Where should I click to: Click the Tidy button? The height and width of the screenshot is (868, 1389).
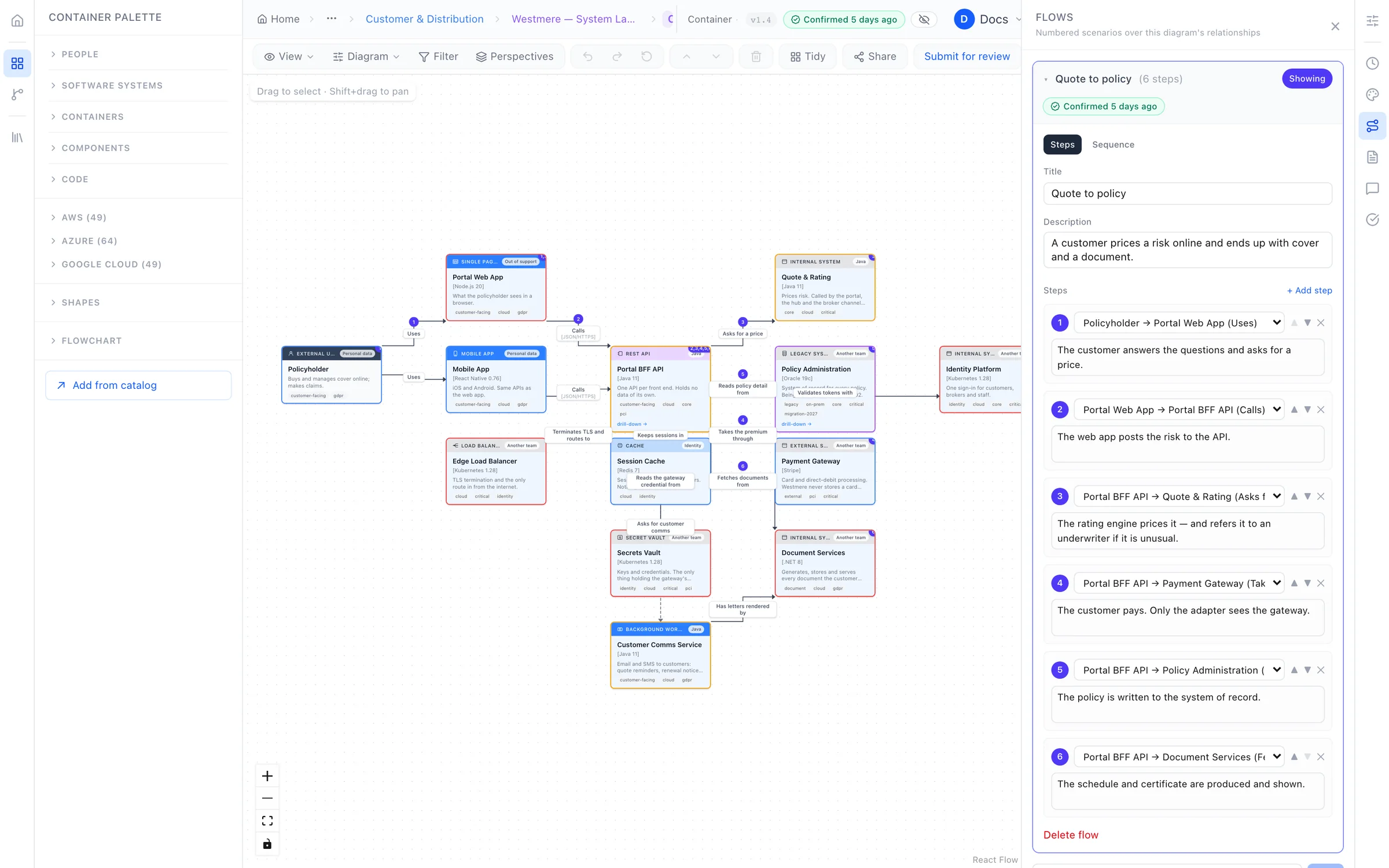coord(807,56)
